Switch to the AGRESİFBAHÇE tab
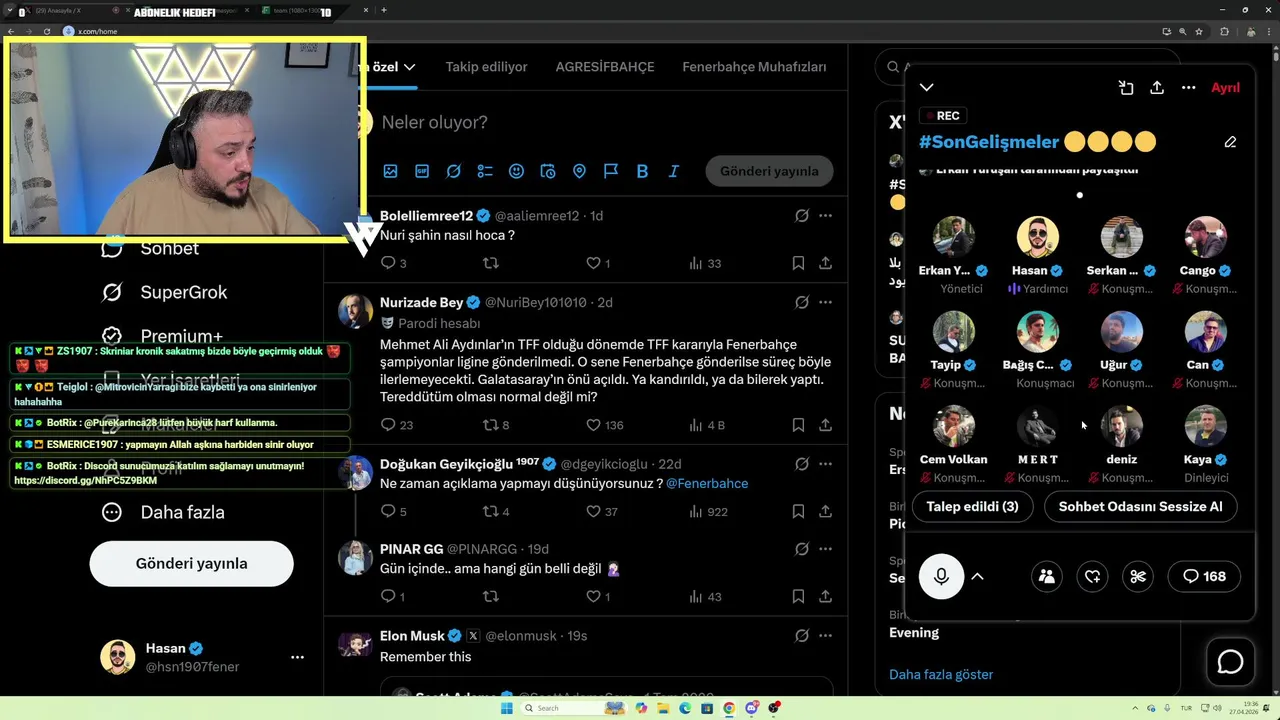 tap(605, 67)
